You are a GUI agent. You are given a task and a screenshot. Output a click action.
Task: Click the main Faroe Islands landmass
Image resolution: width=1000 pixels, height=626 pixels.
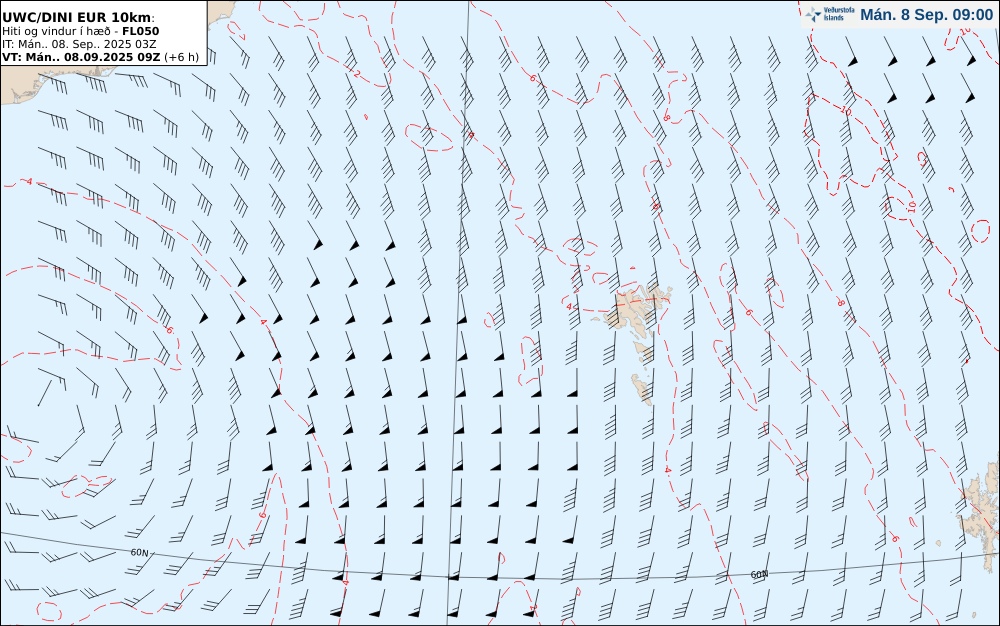click(635, 309)
